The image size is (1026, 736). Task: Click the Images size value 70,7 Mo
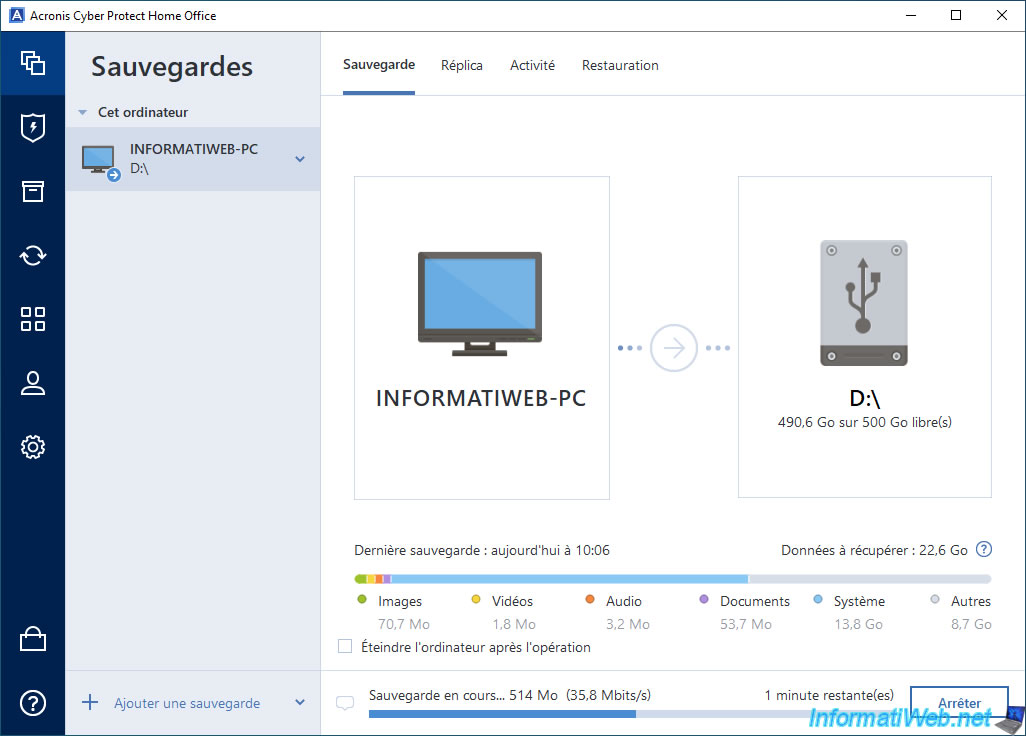point(404,624)
